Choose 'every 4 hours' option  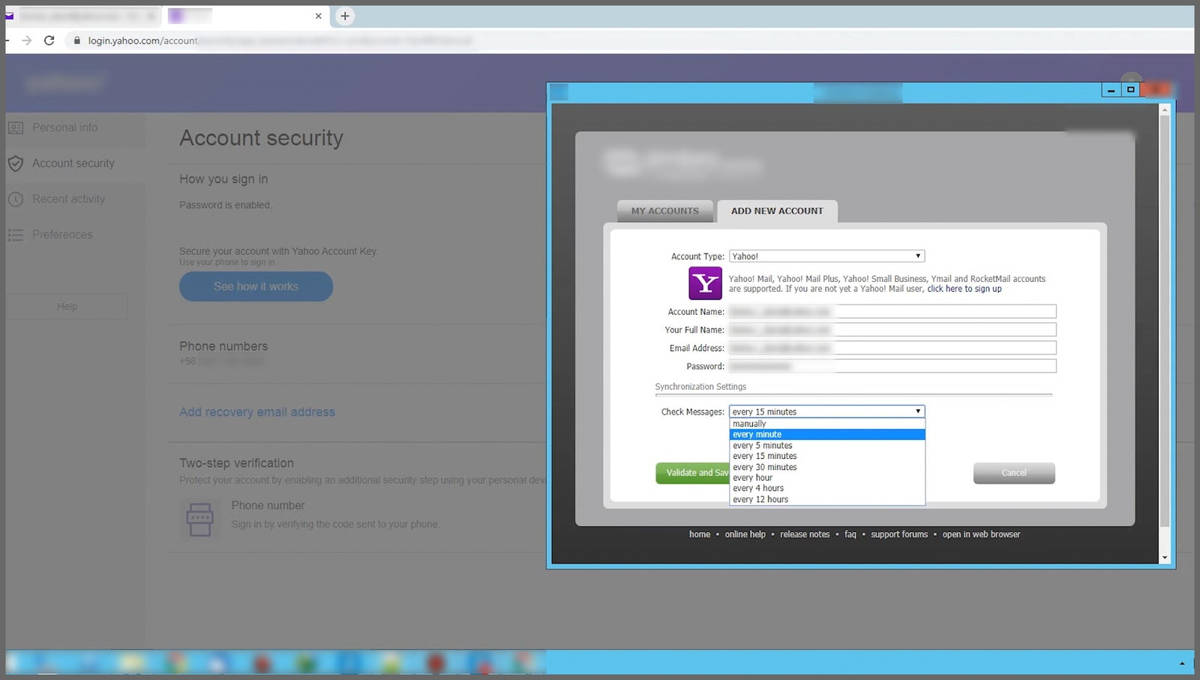(827, 488)
